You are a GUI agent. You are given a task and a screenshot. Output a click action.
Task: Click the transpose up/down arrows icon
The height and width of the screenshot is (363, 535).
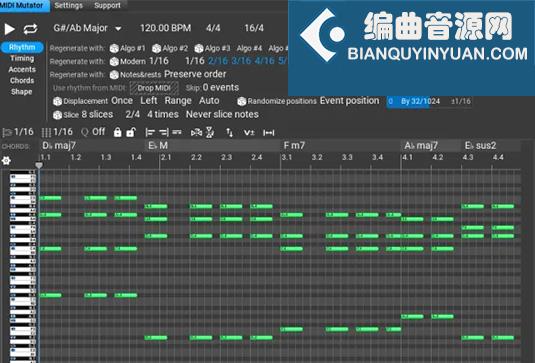(229, 133)
